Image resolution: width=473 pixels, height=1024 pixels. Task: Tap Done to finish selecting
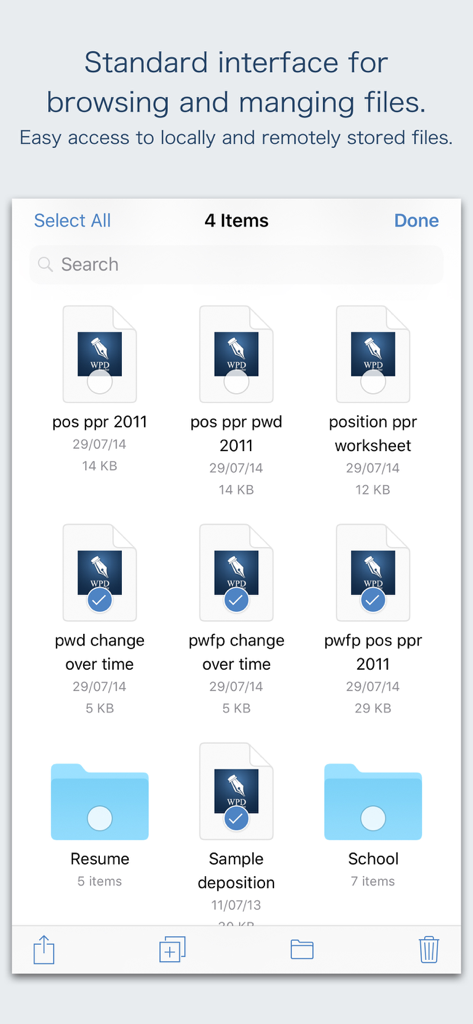click(x=416, y=221)
